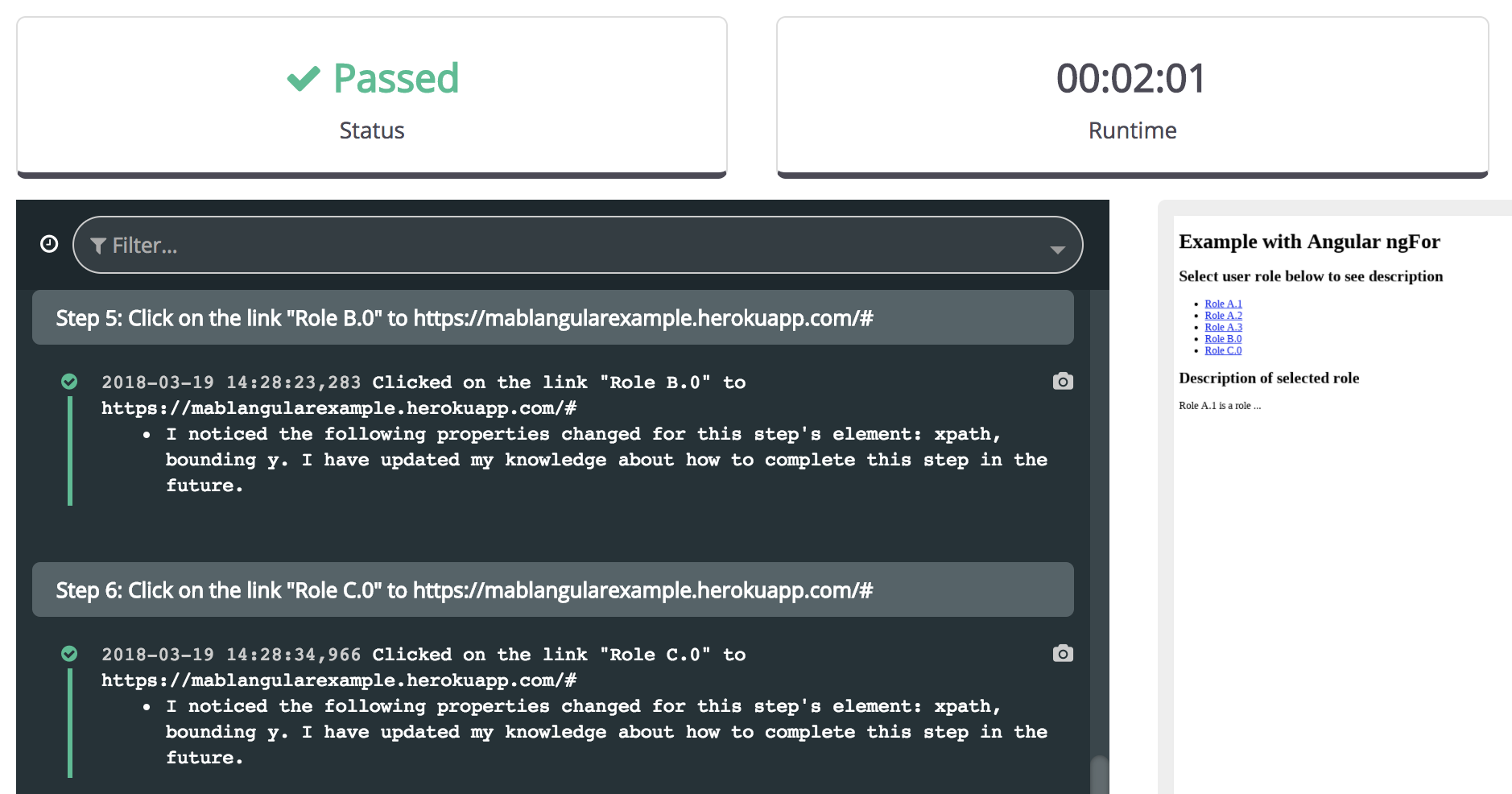Expand the filter dropdown arrow

tap(1057, 250)
